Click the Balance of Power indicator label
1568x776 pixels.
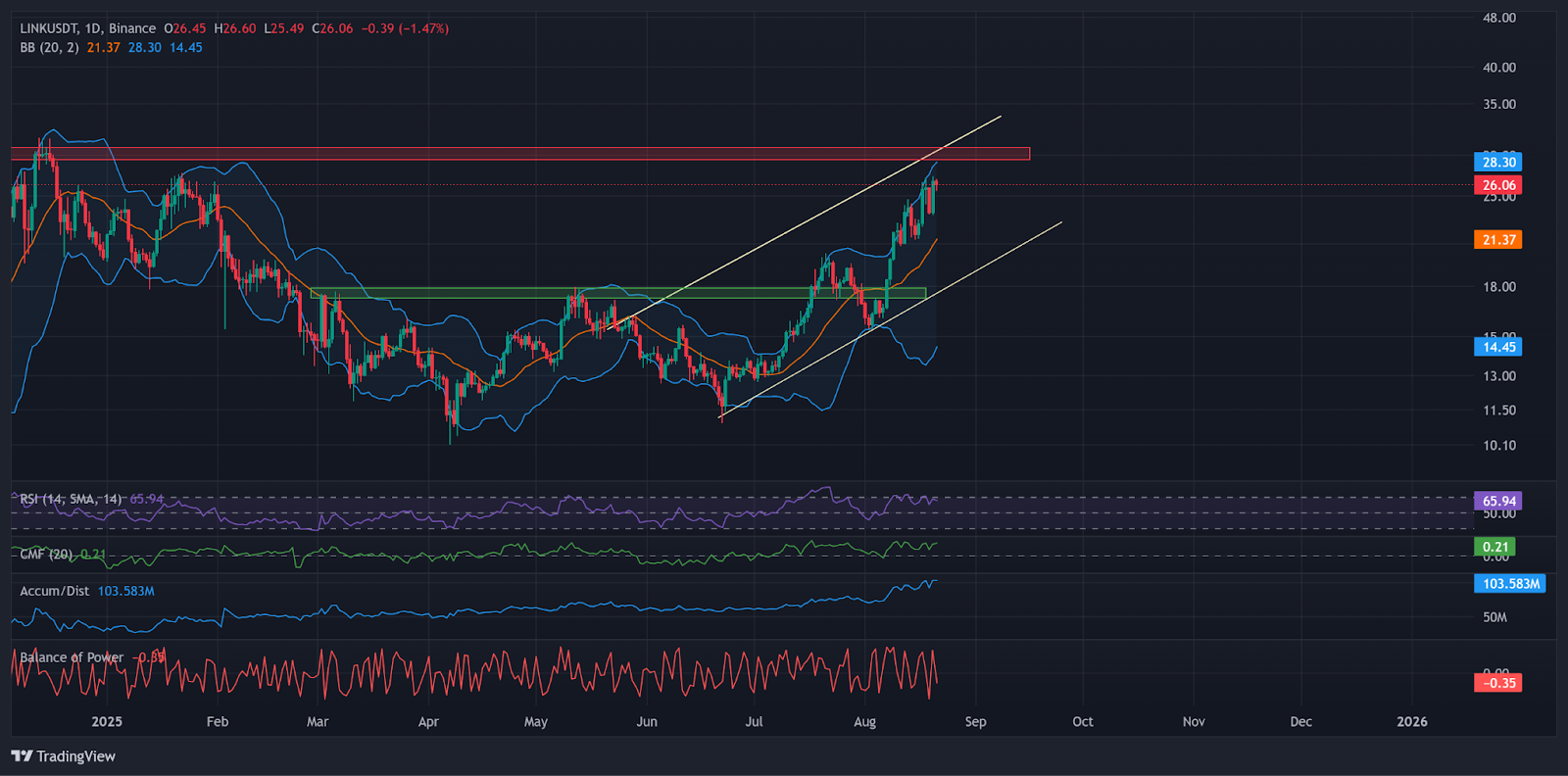click(x=72, y=657)
